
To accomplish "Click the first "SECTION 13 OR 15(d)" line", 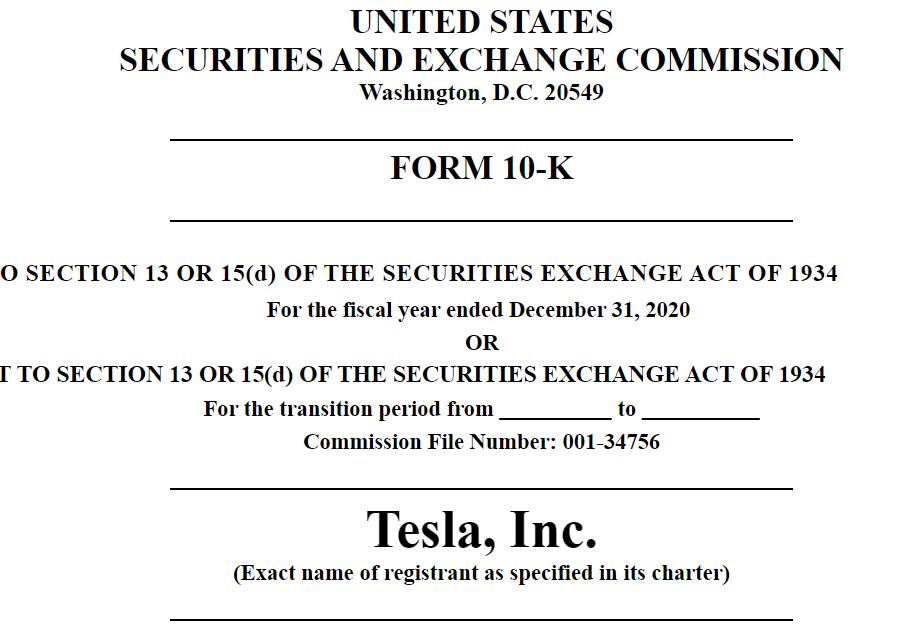I will tap(419, 274).
